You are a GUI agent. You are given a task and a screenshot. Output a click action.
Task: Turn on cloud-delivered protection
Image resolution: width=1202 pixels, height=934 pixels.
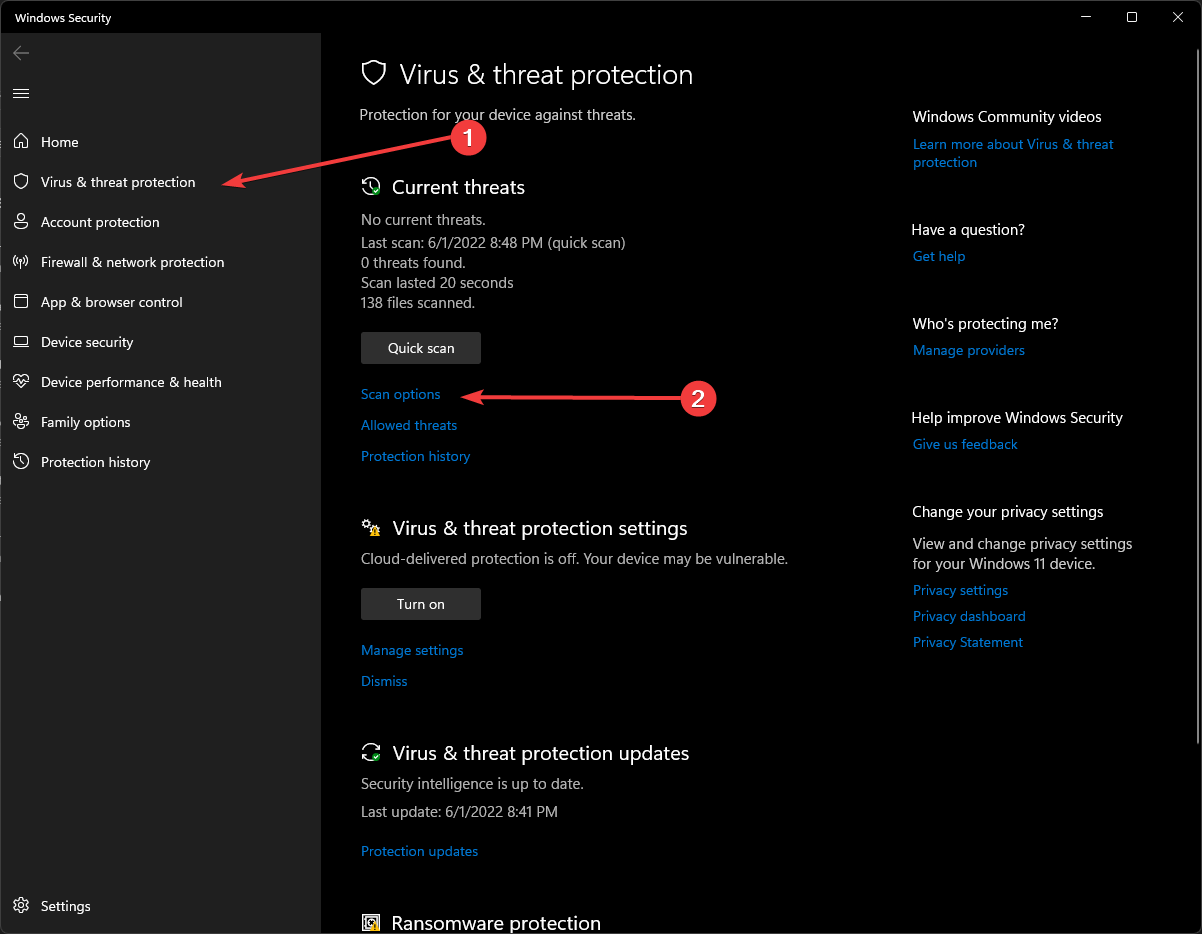[x=421, y=604]
